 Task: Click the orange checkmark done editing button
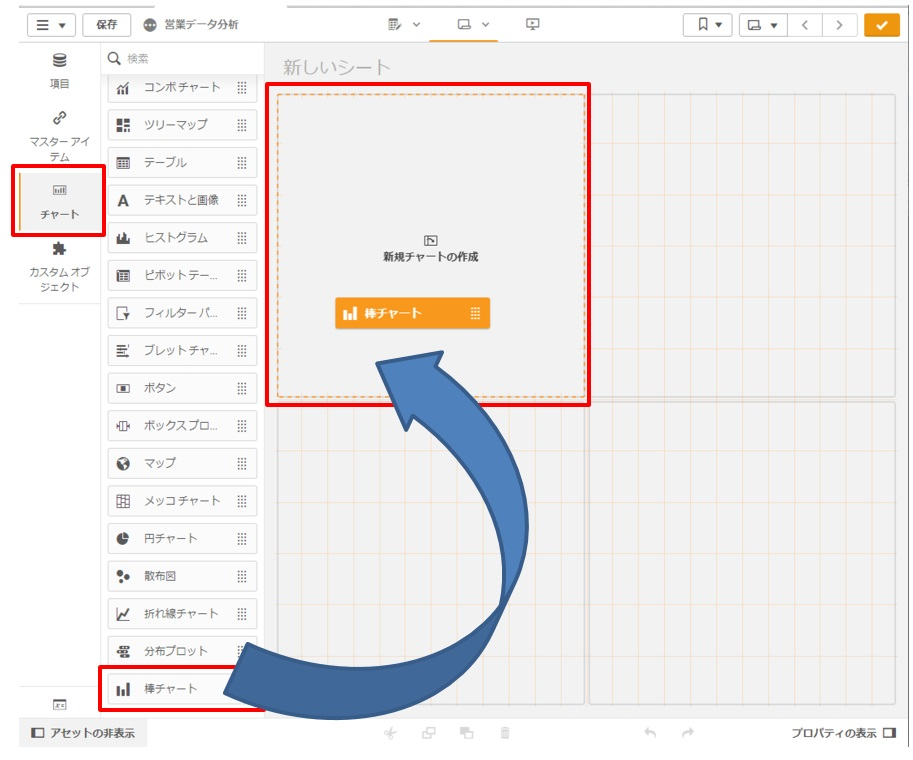click(x=881, y=25)
